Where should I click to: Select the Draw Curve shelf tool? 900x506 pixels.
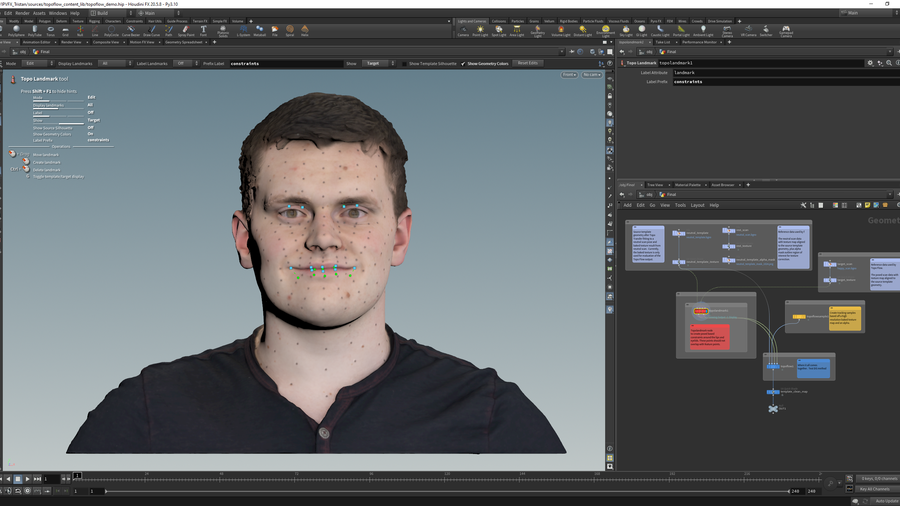(x=152, y=31)
